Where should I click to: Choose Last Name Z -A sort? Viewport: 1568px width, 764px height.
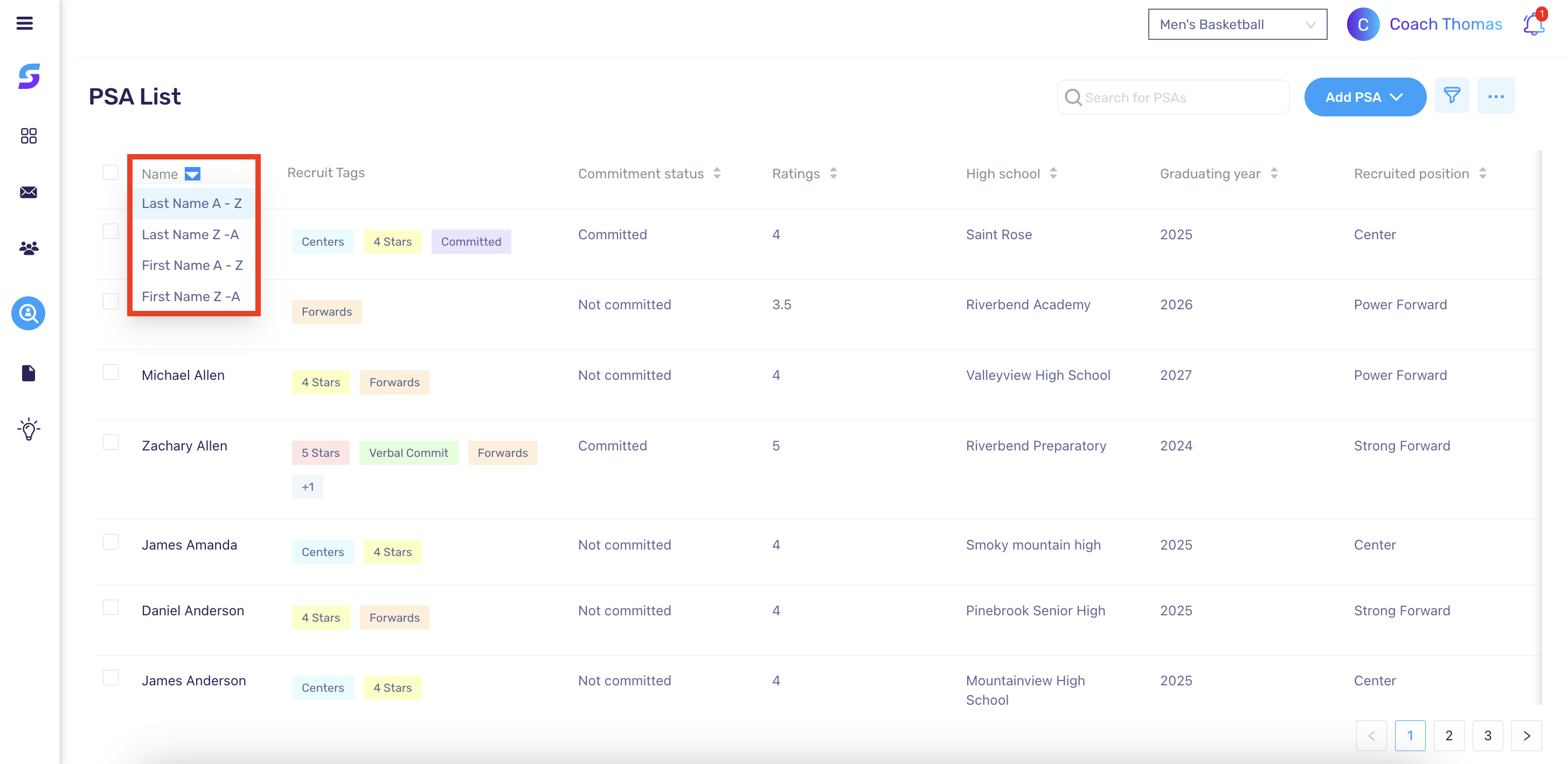192,234
